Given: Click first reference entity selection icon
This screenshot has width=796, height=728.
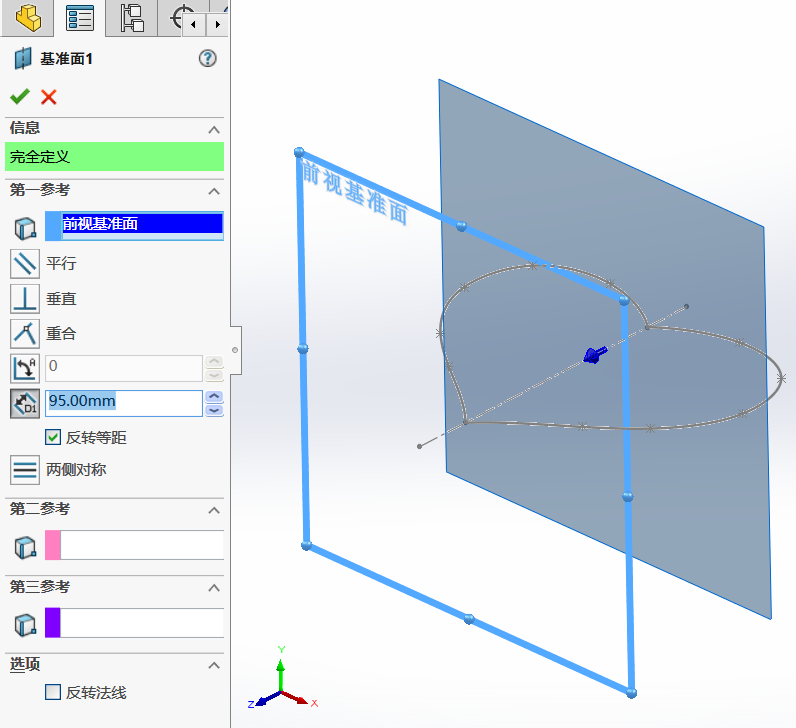Looking at the screenshot, I should pos(25,228).
